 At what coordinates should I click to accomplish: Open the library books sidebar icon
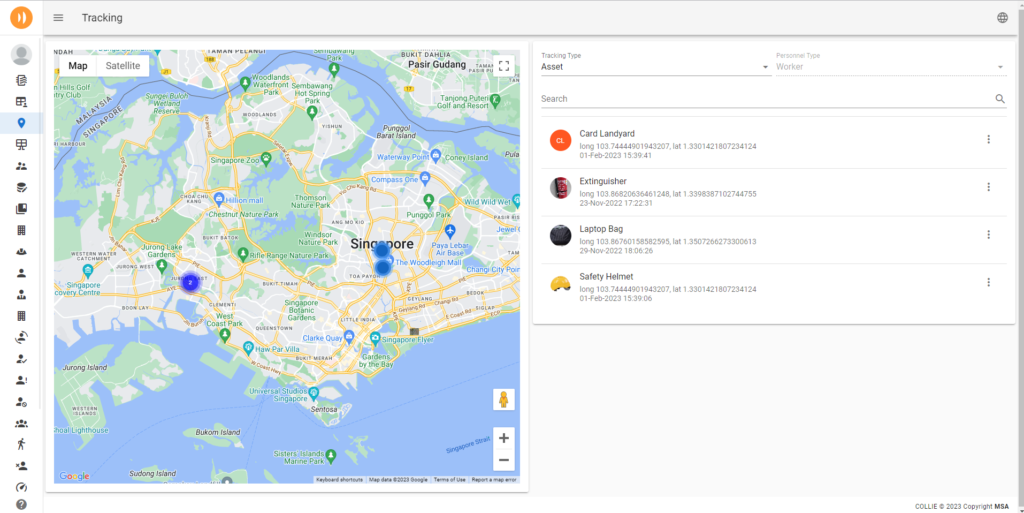pos(22,209)
